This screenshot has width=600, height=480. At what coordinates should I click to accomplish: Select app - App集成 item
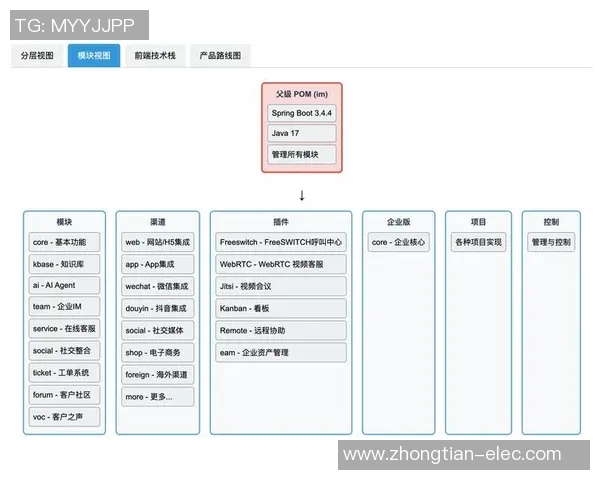click(158, 264)
